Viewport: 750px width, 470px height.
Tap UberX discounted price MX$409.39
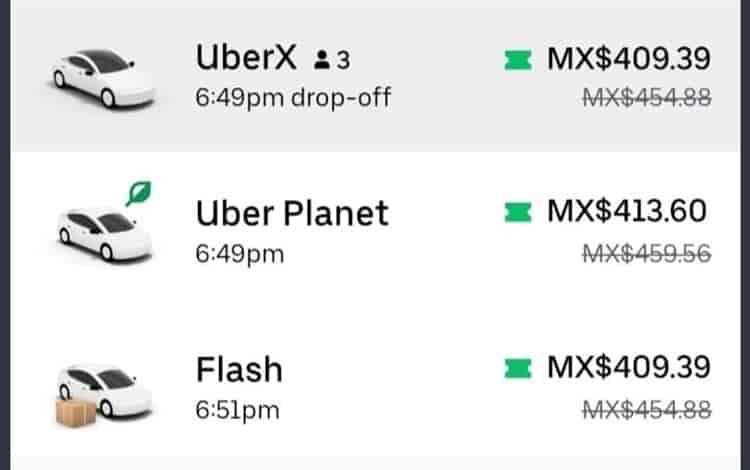pos(628,58)
